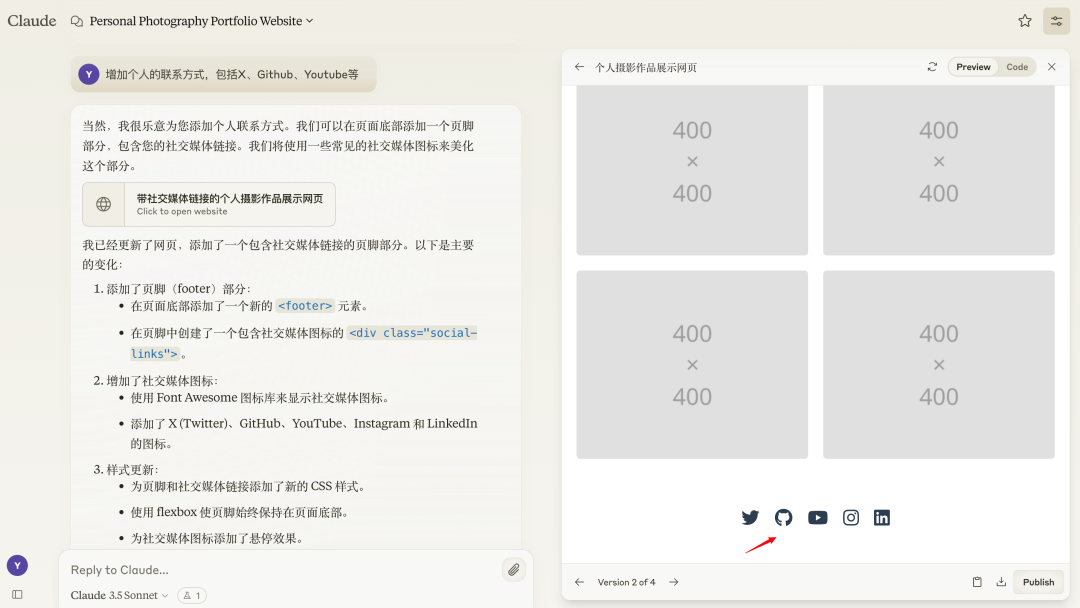Click the LinkedIn icon in the site footer
This screenshot has height=608, width=1080.
[882, 517]
